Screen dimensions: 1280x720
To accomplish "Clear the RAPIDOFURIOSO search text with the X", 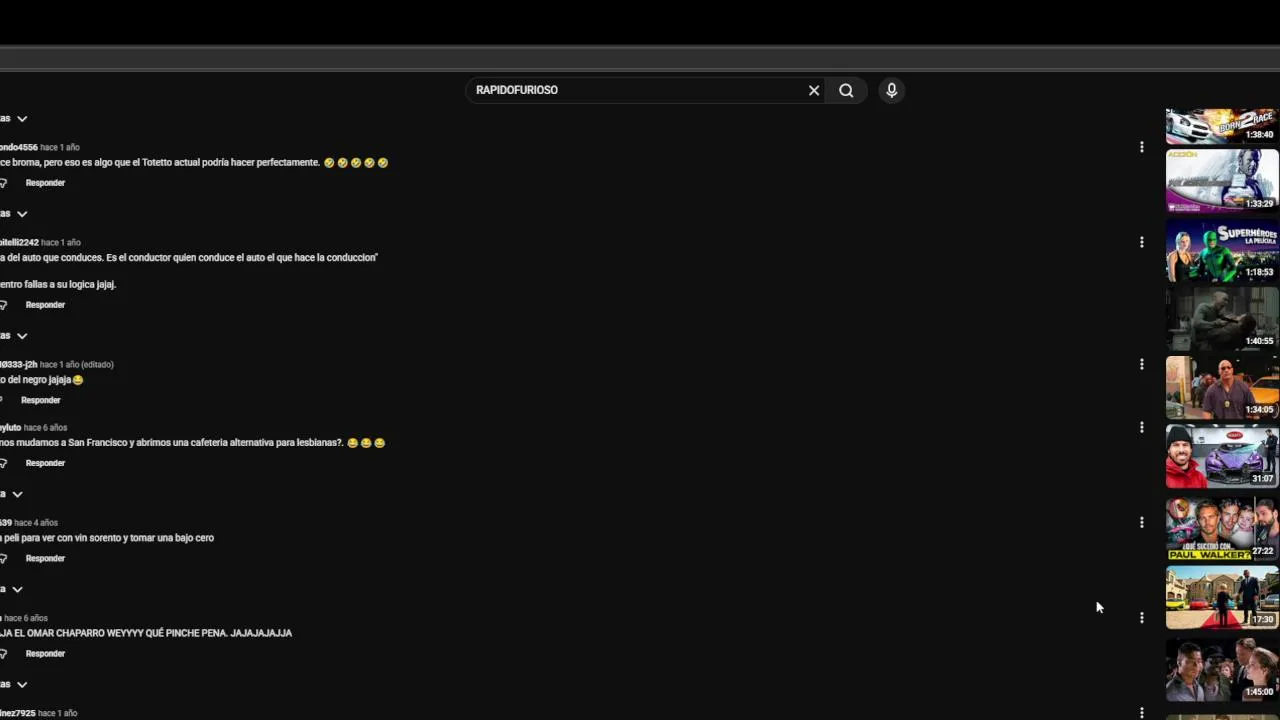I will pyautogui.click(x=814, y=90).
